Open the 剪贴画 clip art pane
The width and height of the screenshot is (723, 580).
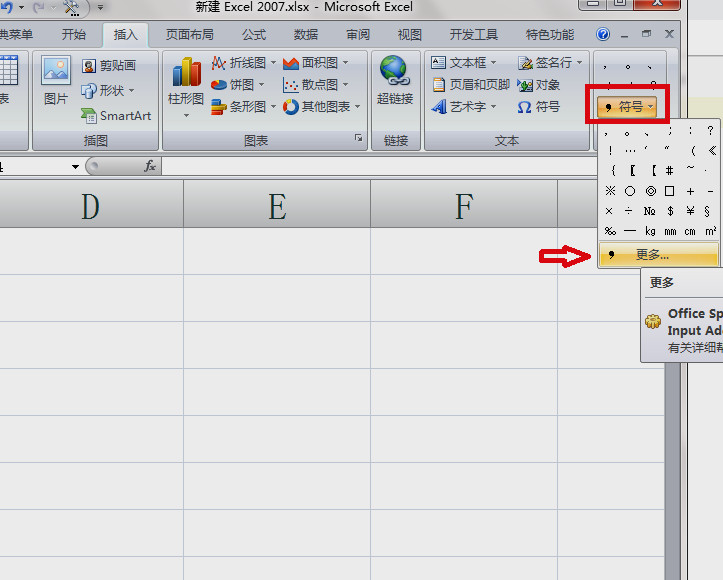click(x=108, y=65)
